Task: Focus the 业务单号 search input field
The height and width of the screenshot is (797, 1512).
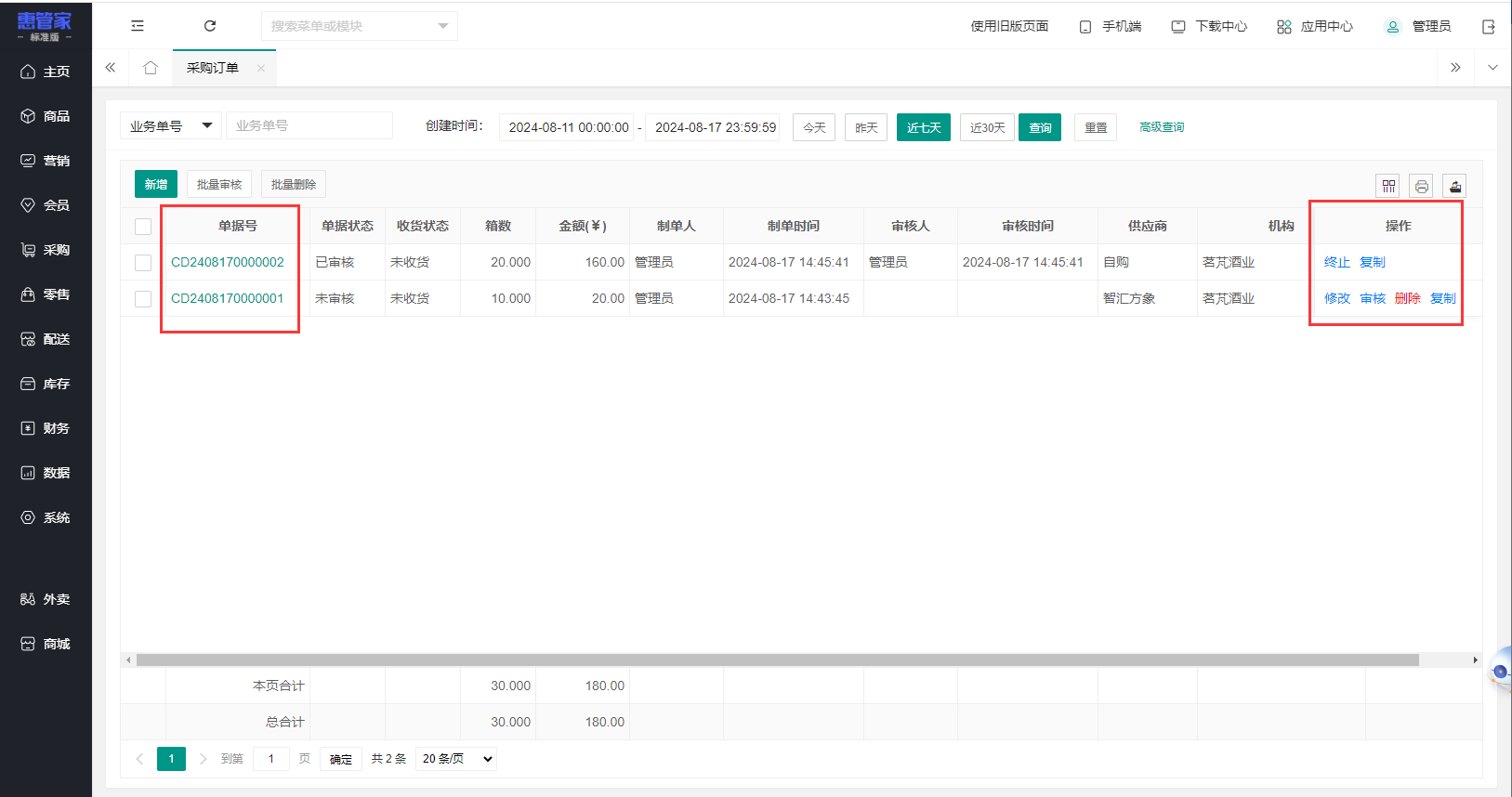Action: 309,126
